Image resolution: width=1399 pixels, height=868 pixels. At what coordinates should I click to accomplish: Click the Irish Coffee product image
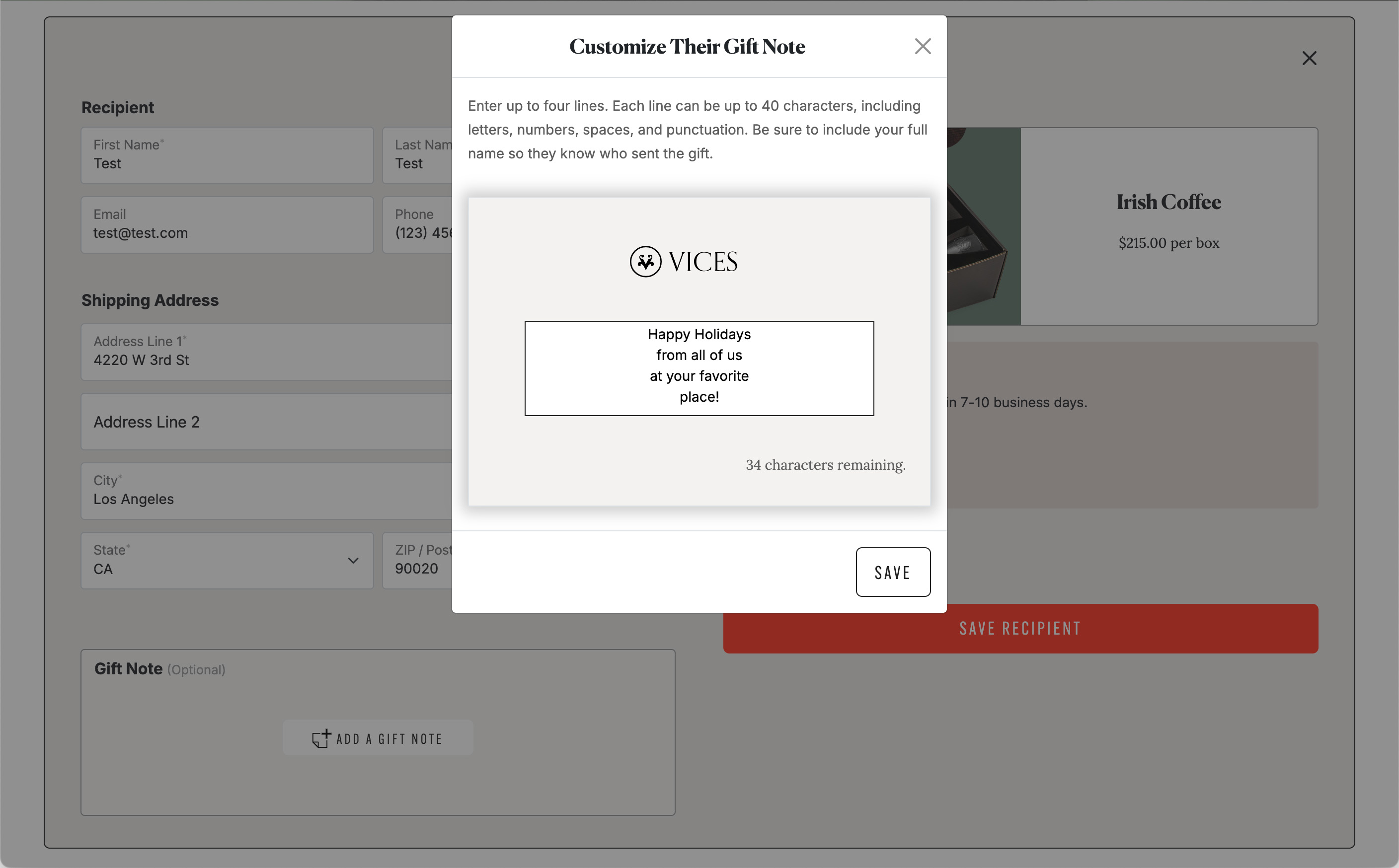click(x=983, y=226)
